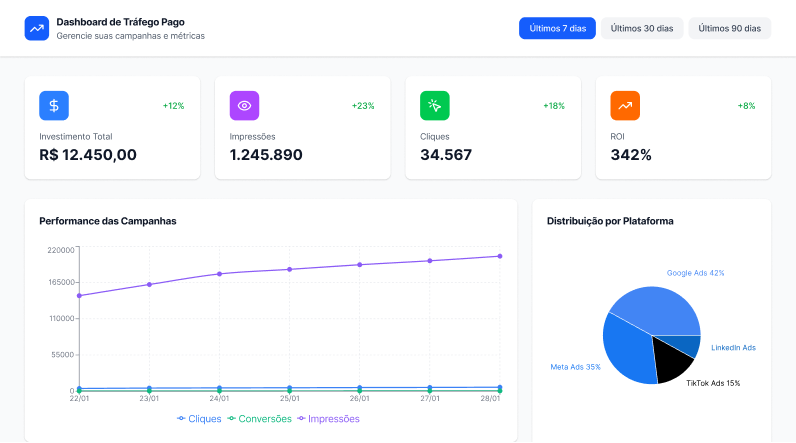Click the blue dollar sign investment icon
This screenshot has width=796, height=443.
[x=54, y=105]
